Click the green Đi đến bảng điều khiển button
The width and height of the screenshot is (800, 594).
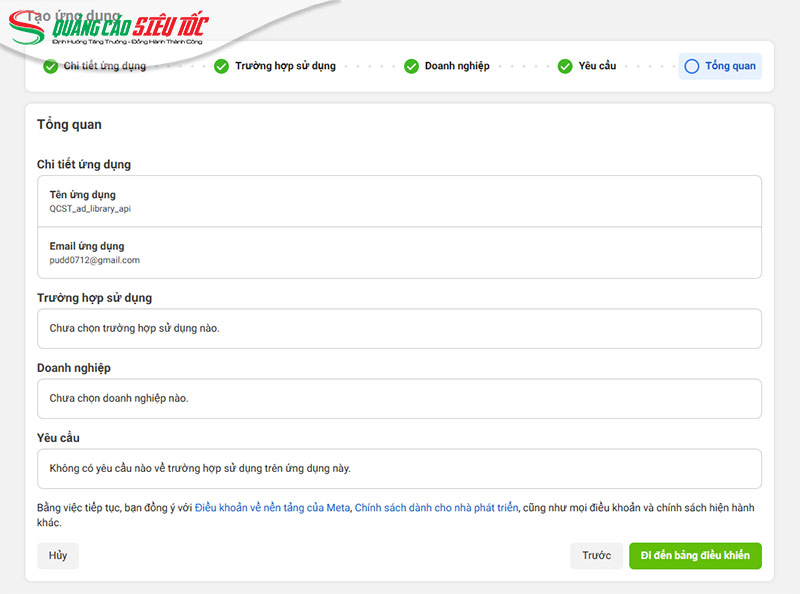pyautogui.click(x=695, y=556)
